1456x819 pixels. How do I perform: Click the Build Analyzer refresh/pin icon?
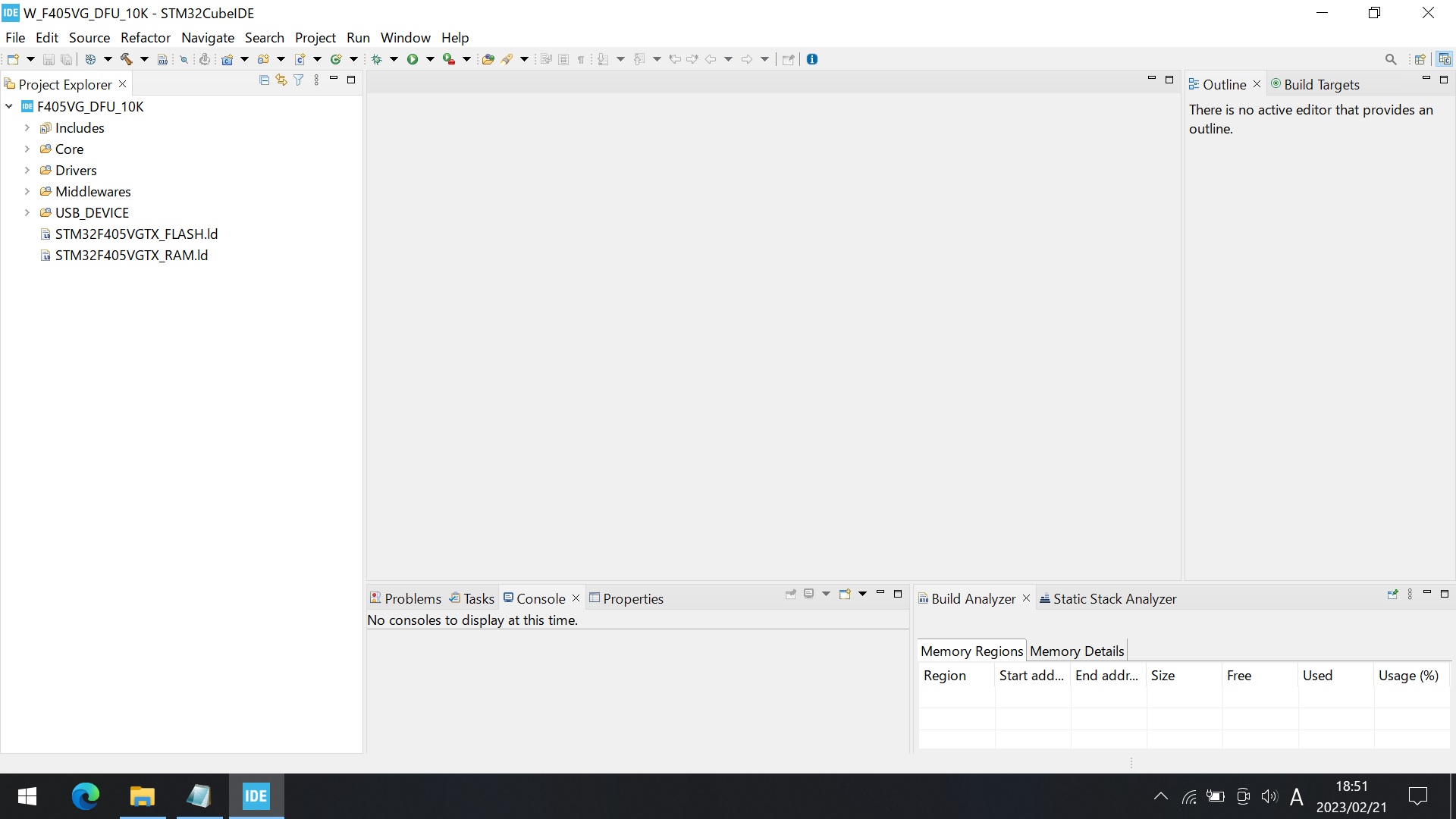tap(1392, 594)
